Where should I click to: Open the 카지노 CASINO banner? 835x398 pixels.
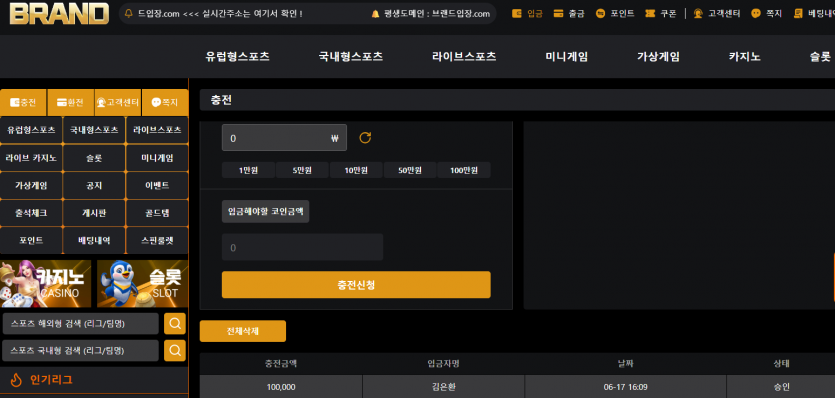pos(46,283)
